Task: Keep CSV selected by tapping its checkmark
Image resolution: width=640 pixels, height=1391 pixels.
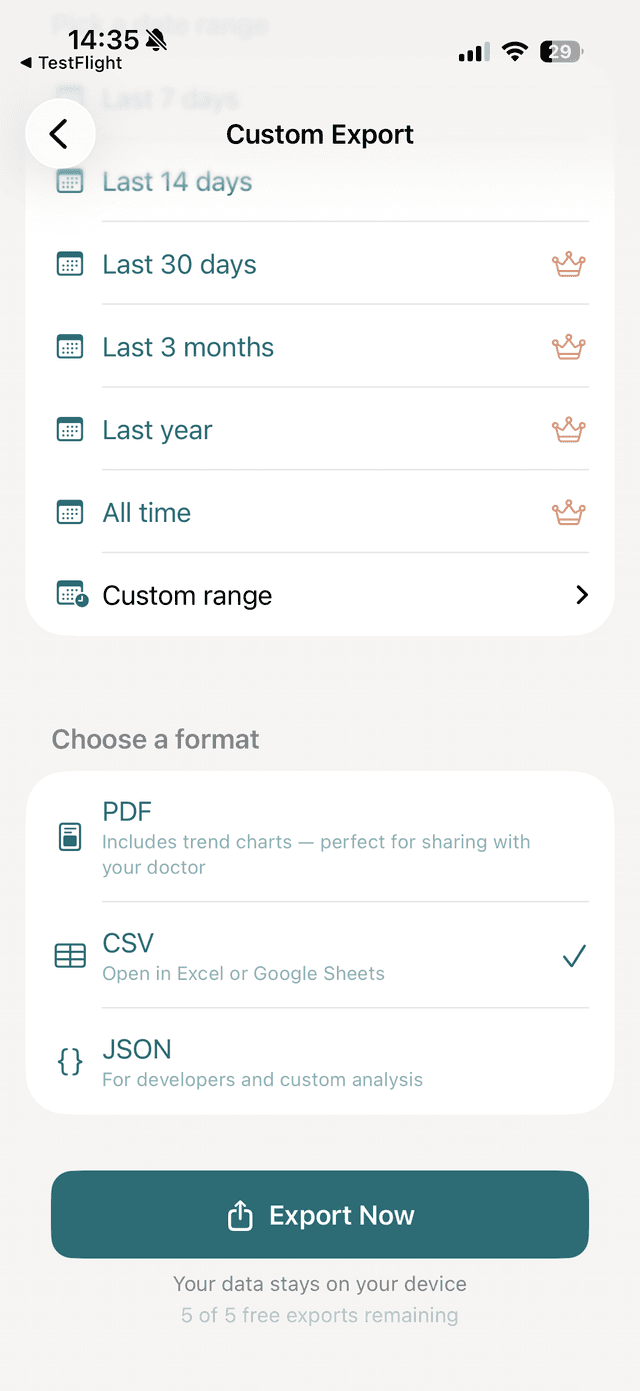Action: [x=574, y=956]
